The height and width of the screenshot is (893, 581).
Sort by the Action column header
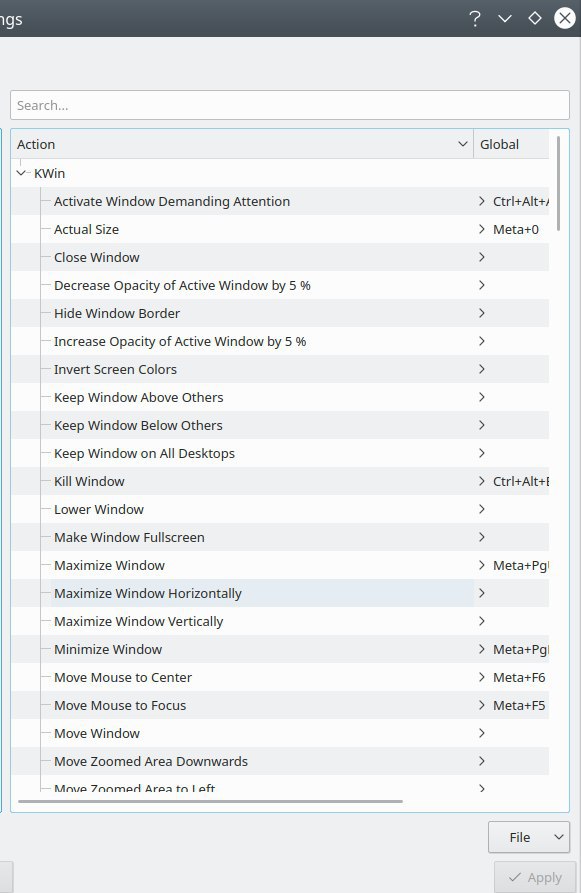242,145
